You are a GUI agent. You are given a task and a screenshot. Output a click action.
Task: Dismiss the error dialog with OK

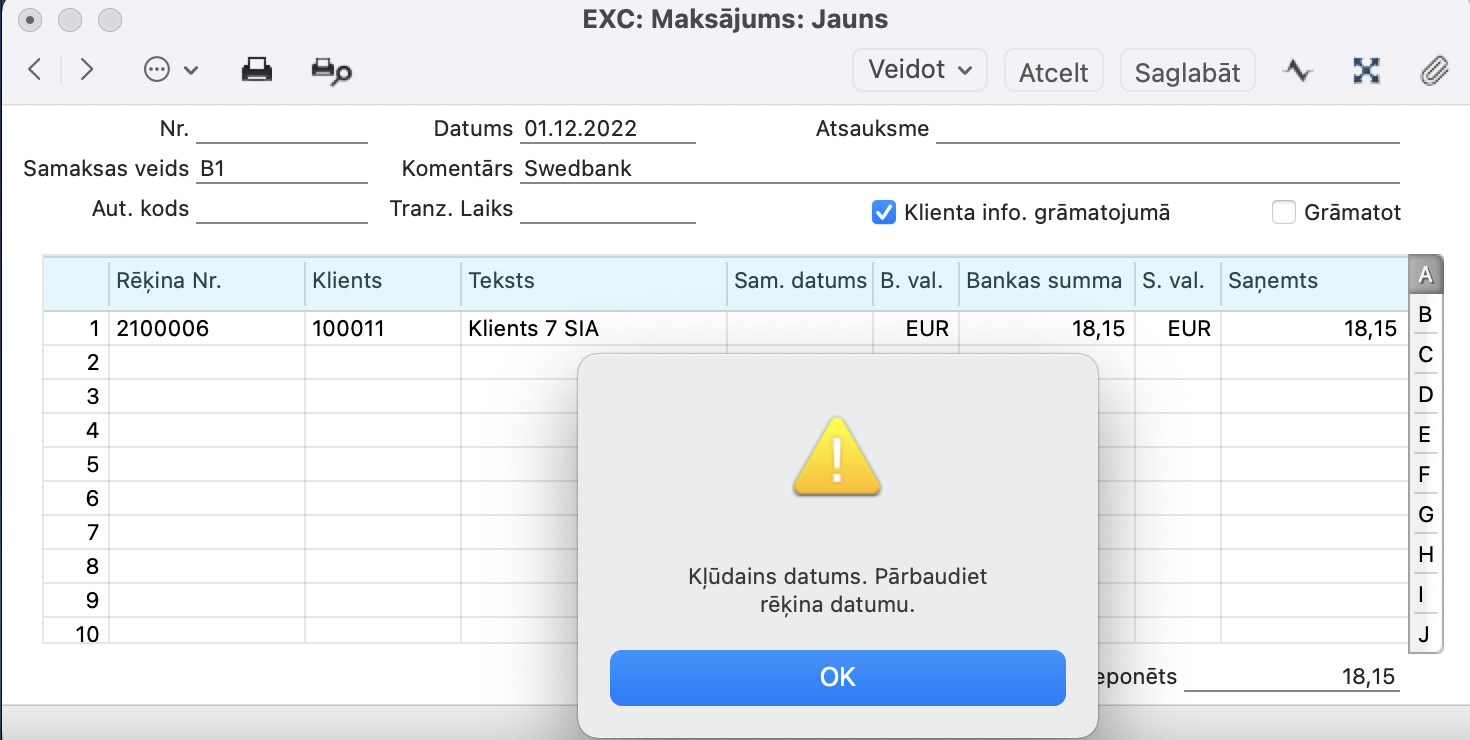(x=837, y=677)
